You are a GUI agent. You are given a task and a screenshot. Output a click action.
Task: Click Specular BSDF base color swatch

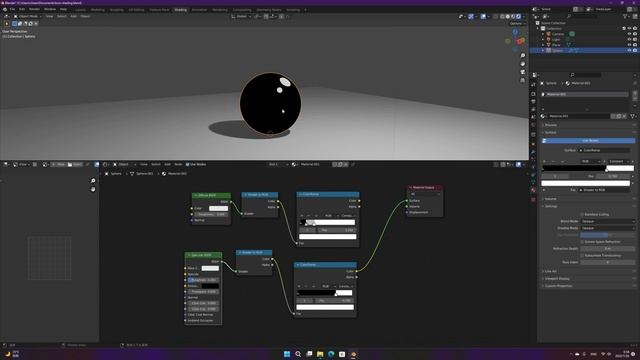(210, 268)
